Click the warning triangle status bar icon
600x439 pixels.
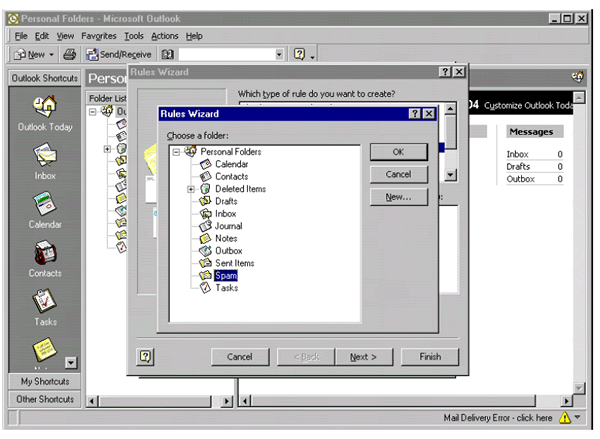(564, 418)
